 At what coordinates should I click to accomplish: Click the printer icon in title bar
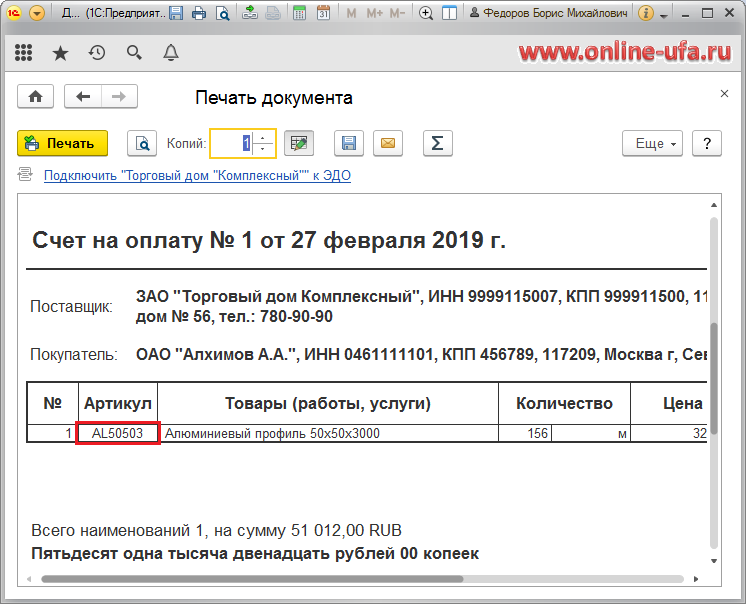click(199, 13)
